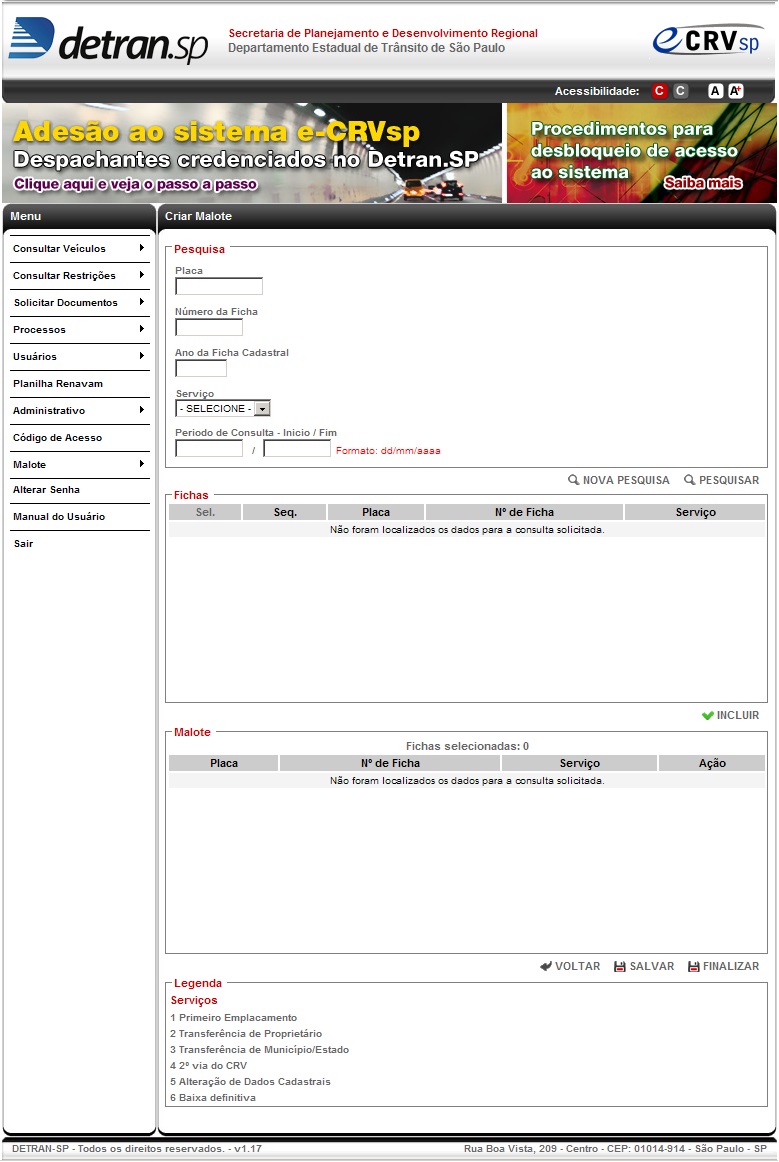Screen dimensions: 779x1162
Task: Open Manual do Usuário menu item
Action: coord(59,517)
